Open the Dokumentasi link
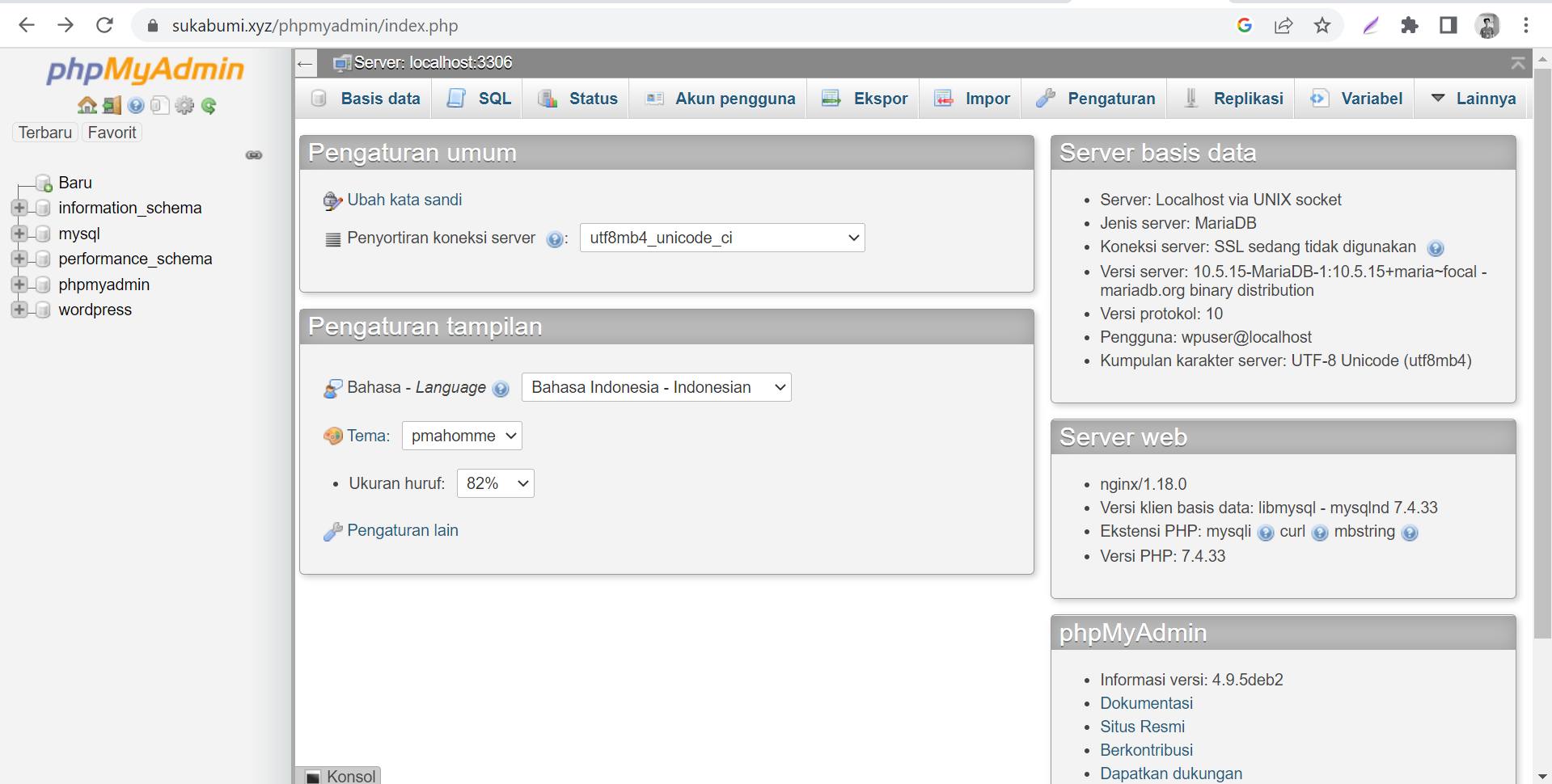The width and height of the screenshot is (1552, 784). (1146, 703)
